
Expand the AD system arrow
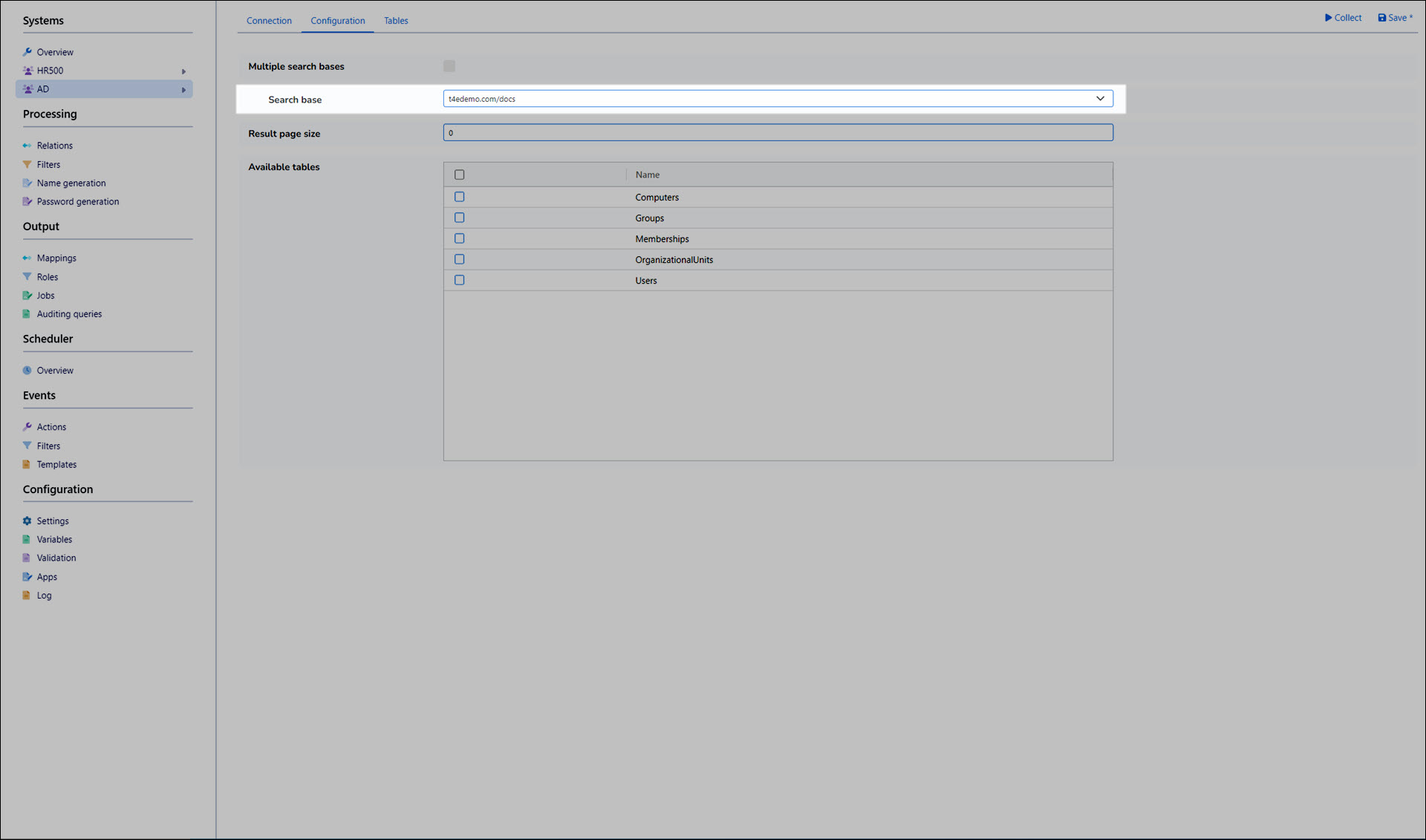[x=183, y=90]
